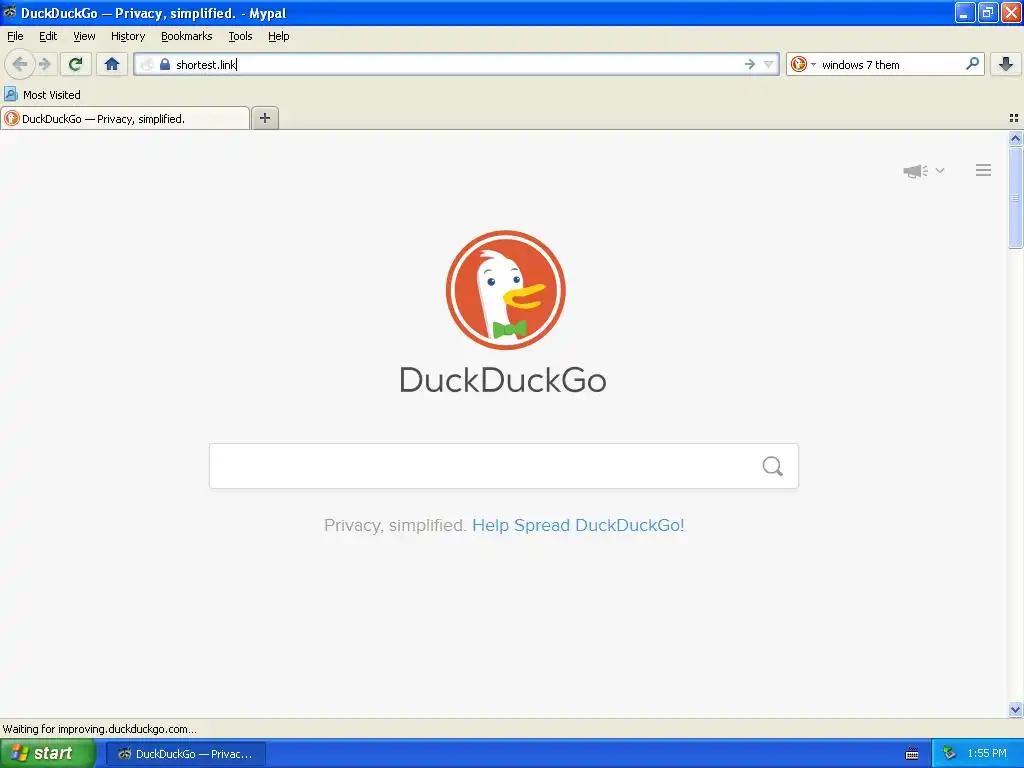Screen dimensions: 1024x768
Task: Open the Tools menu
Action: coord(240,36)
